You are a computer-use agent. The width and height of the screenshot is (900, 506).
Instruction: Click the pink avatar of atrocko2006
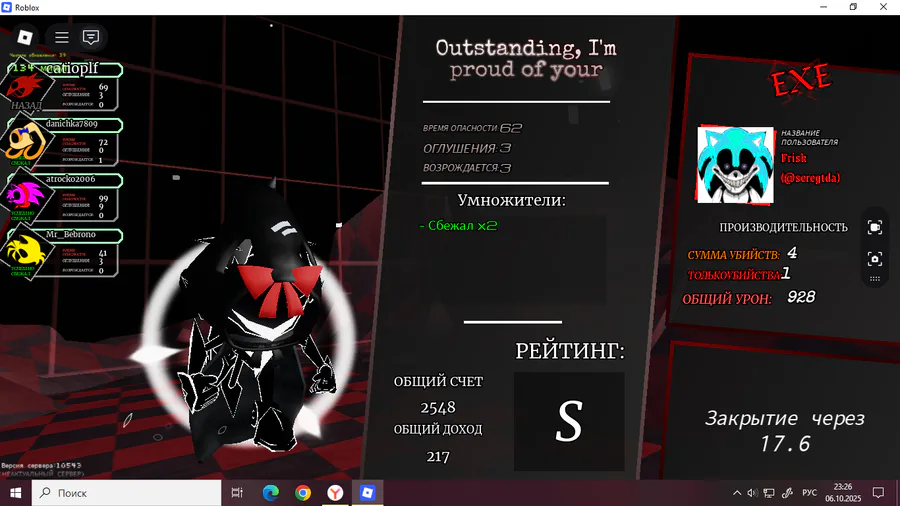click(24, 196)
